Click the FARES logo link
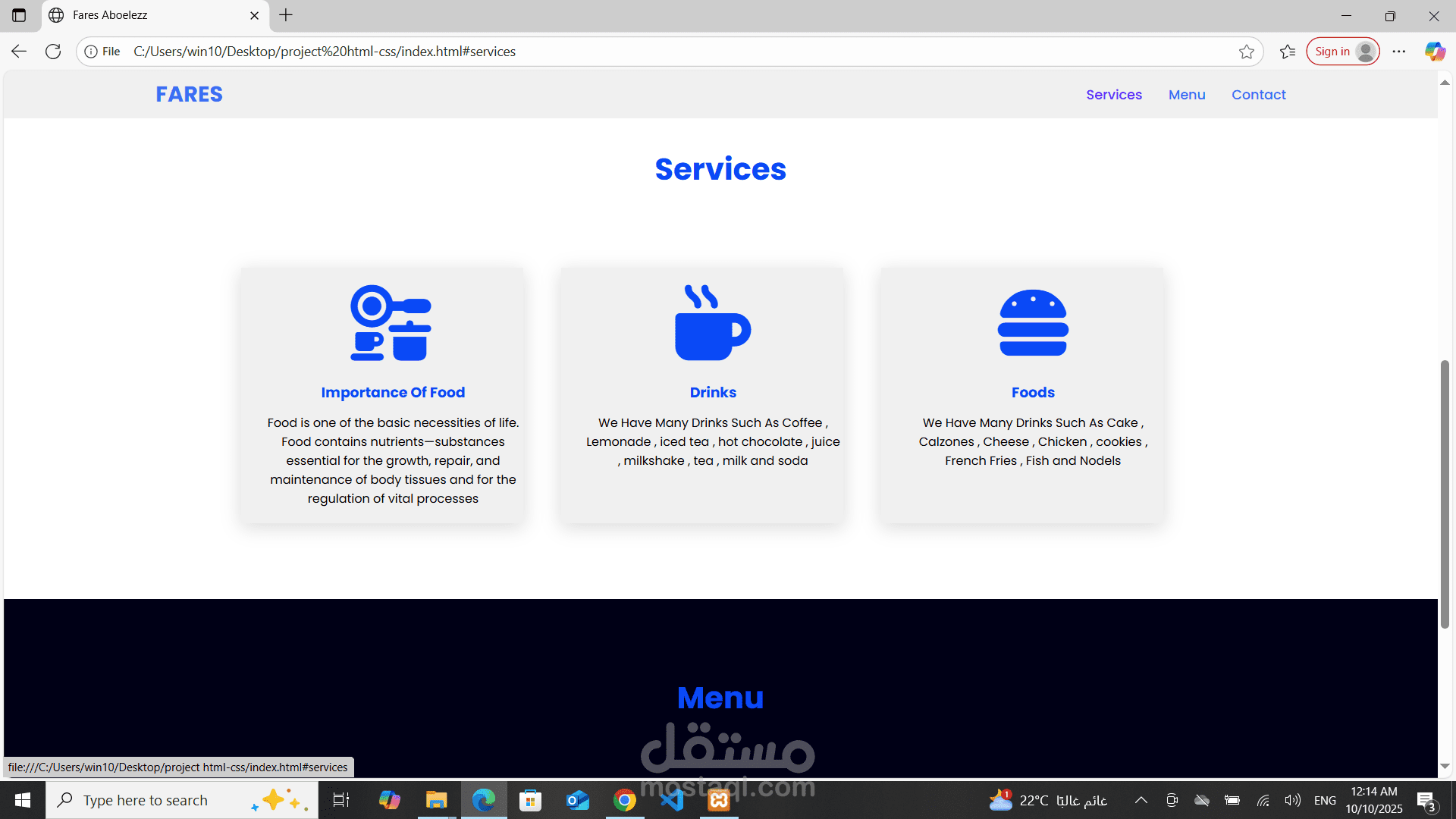 [x=189, y=95]
